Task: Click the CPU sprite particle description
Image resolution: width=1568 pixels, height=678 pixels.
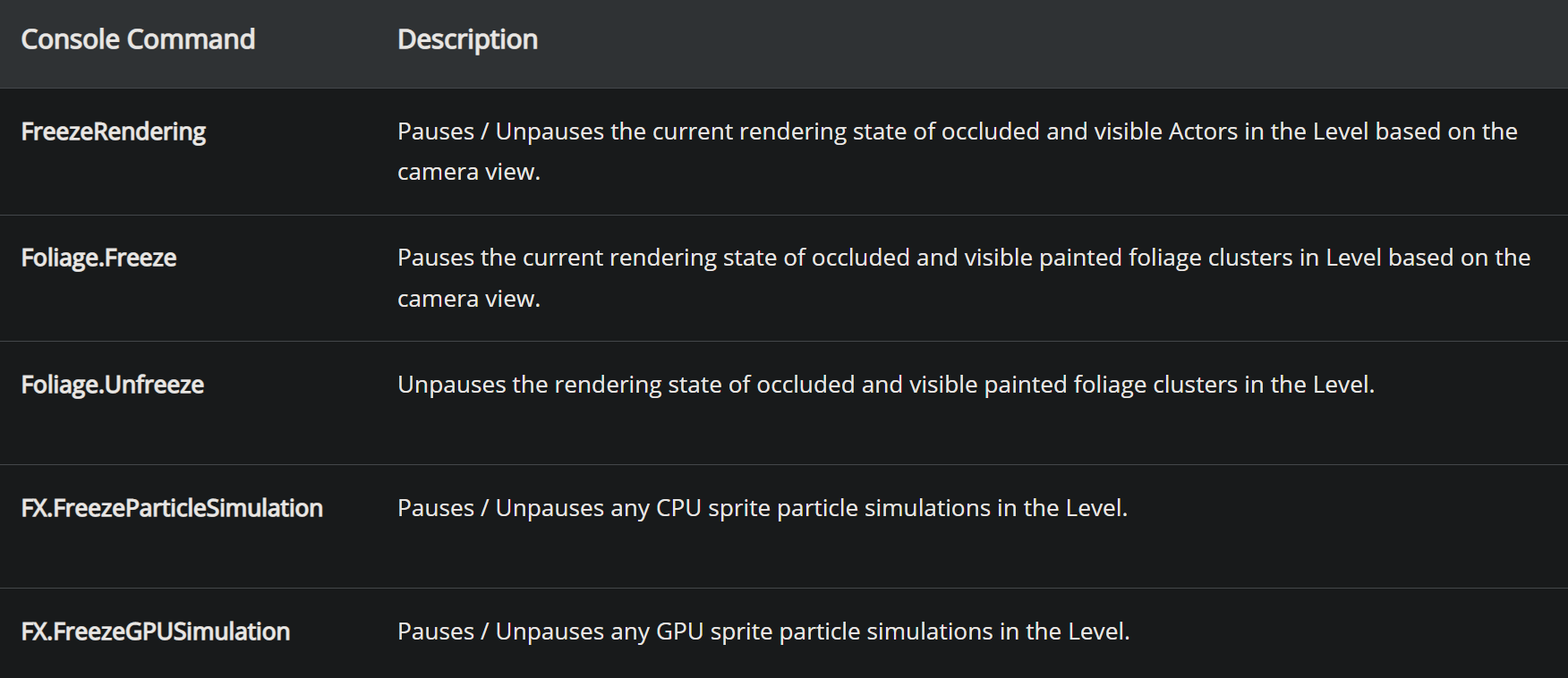Action: coord(763,508)
